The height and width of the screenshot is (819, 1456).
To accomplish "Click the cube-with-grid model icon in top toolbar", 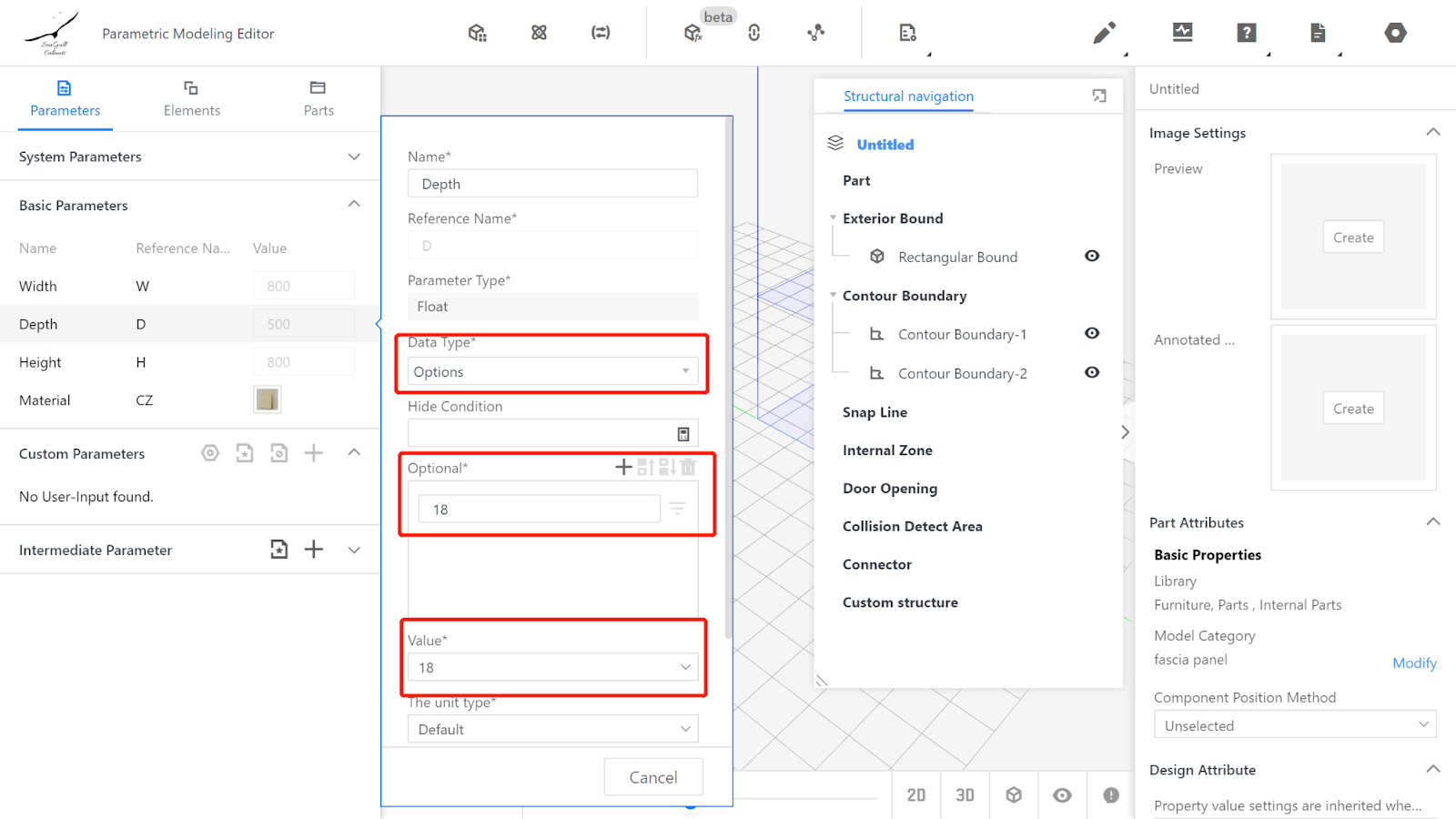I will (477, 33).
